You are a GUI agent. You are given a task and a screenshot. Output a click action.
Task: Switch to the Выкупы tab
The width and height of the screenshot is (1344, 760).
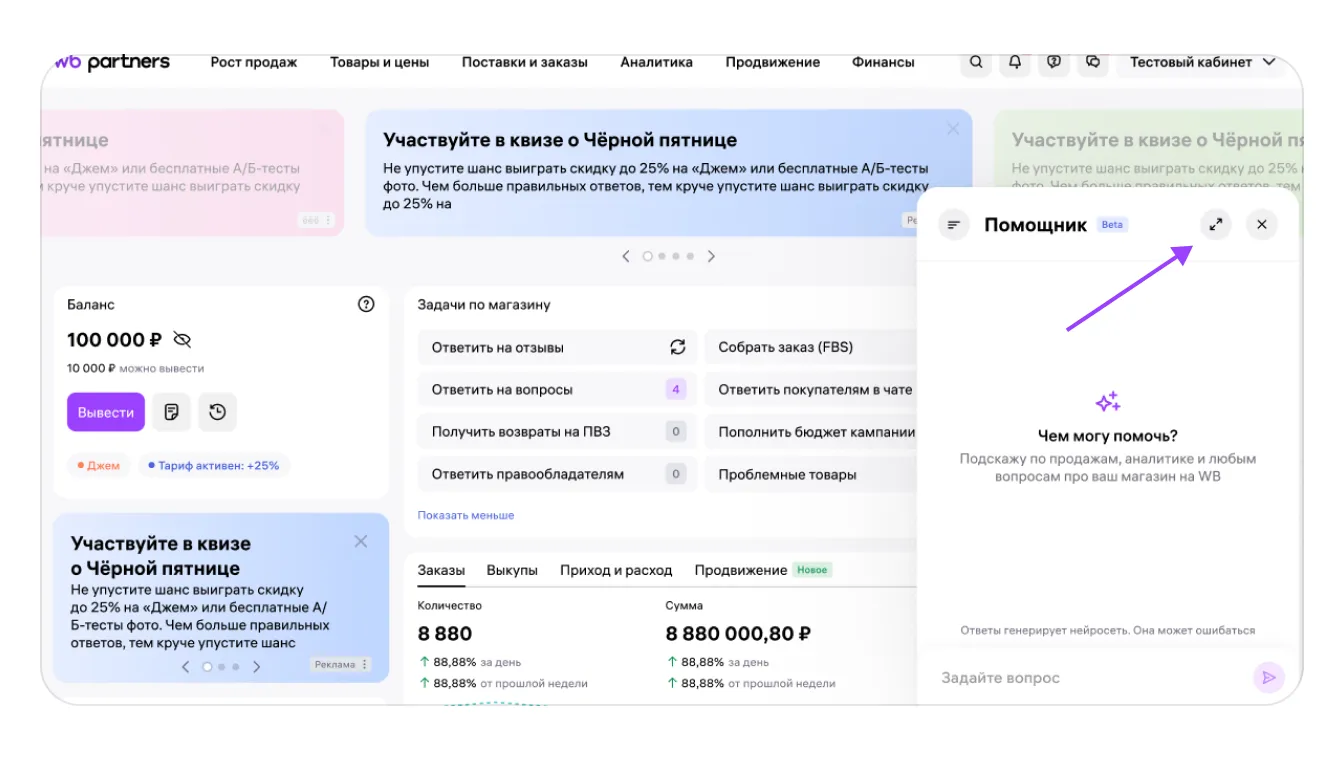(512, 570)
